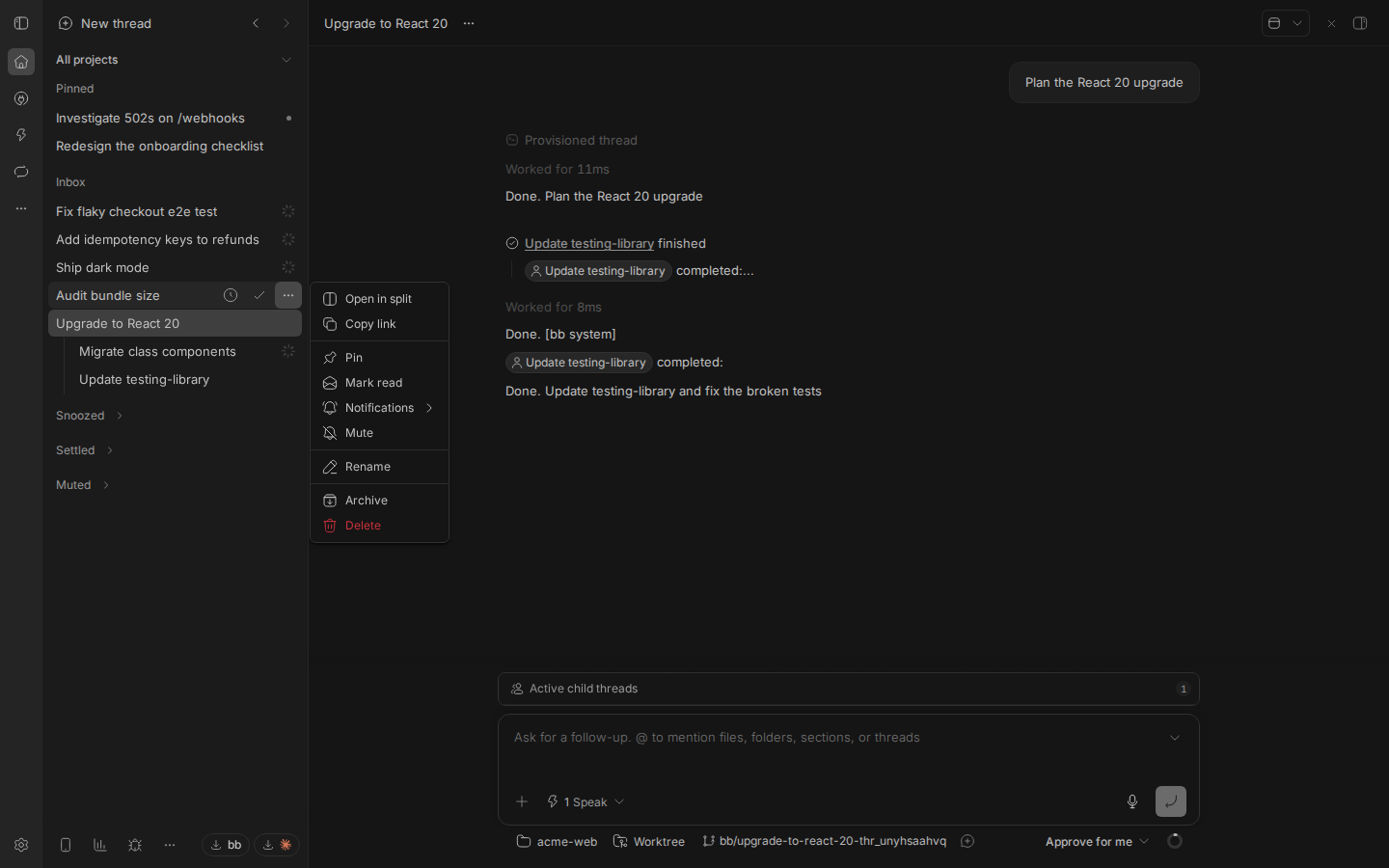Open the settings gear at bottom left
Image resolution: width=1389 pixels, height=868 pixels.
(21, 845)
